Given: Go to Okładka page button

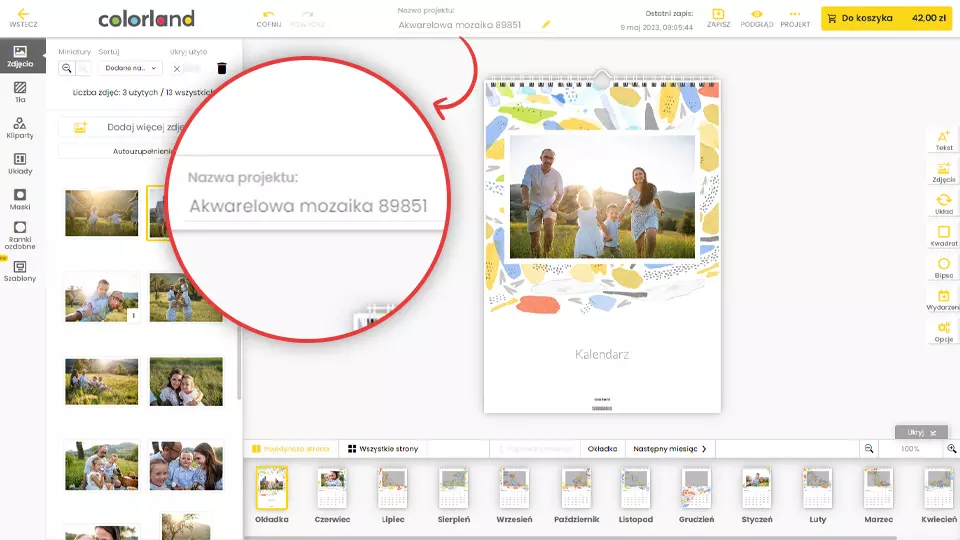Looking at the screenshot, I should click(x=602, y=449).
